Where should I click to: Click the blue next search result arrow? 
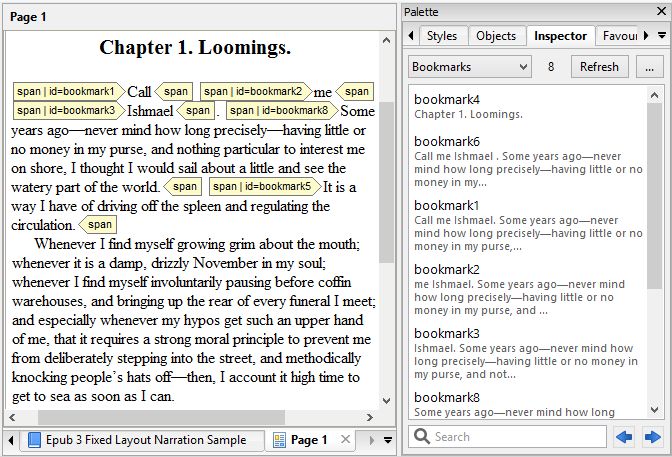click(652, 437)
